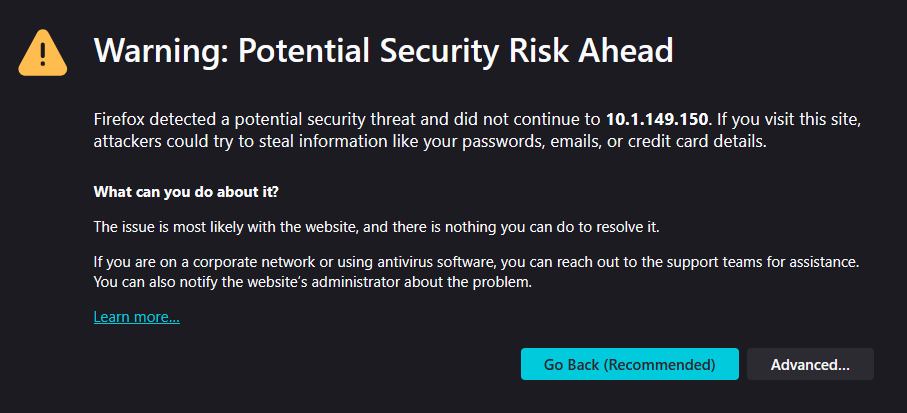Click the yellow warning triangle icon
This screenshot has width=907, height=413.
pos(43,52)
